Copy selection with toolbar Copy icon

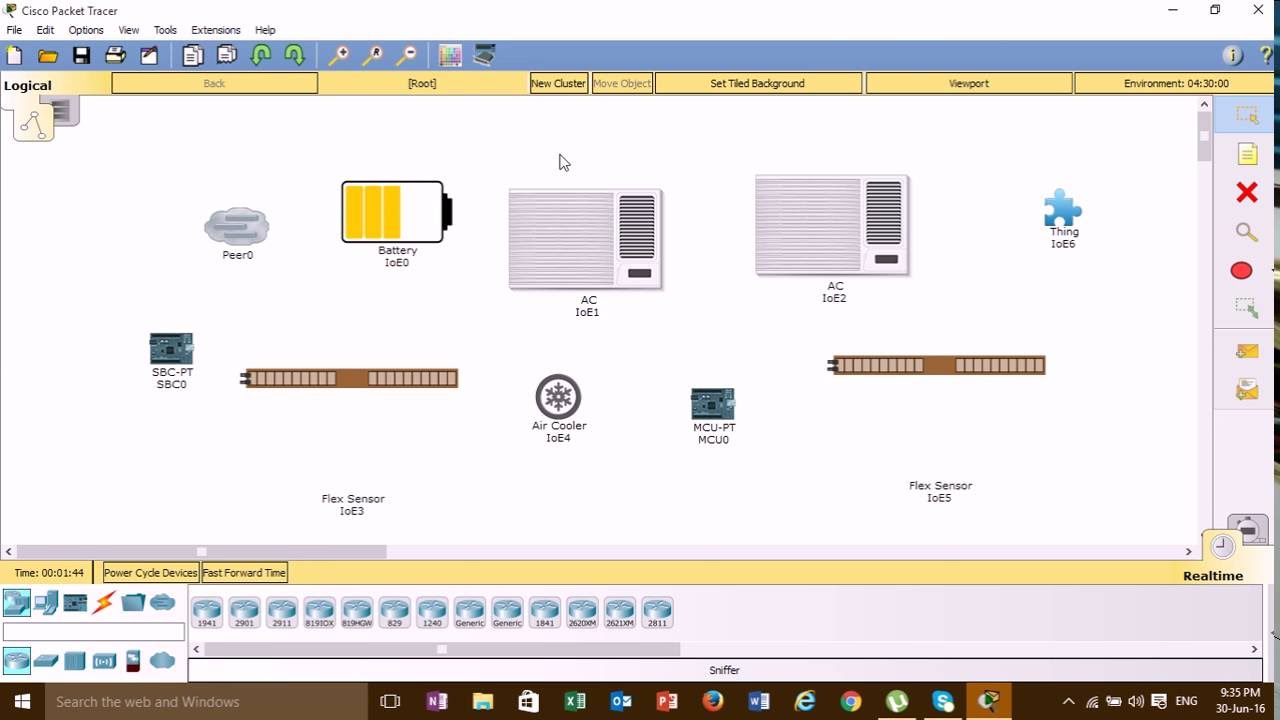coord(193,56)
